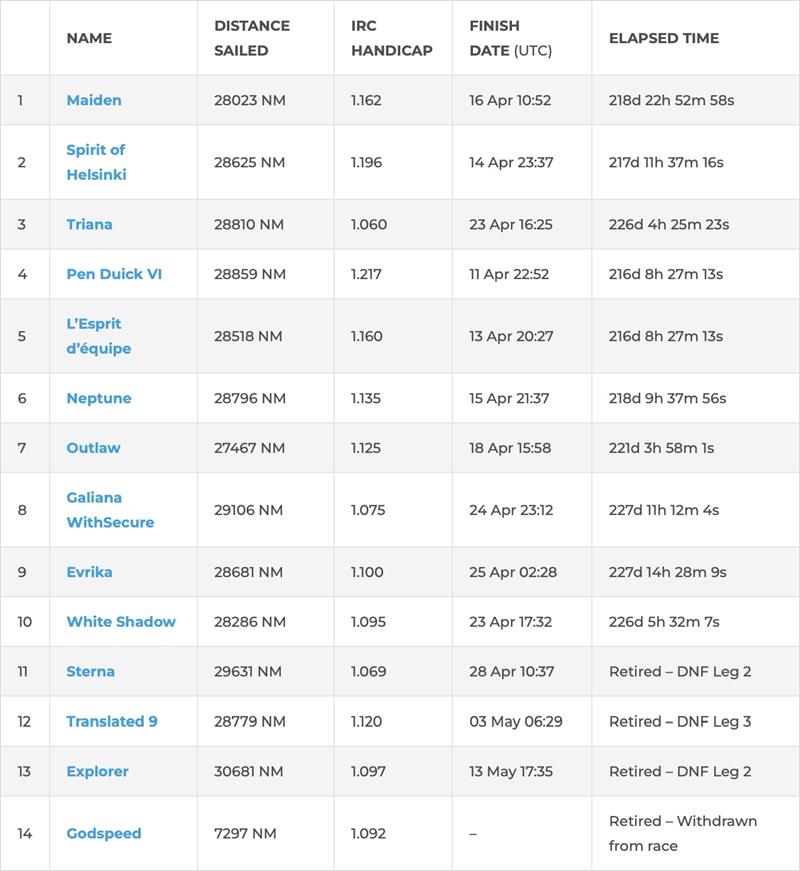Select the White Shadow link
800x871 pixels.
[x=121, y=622]
